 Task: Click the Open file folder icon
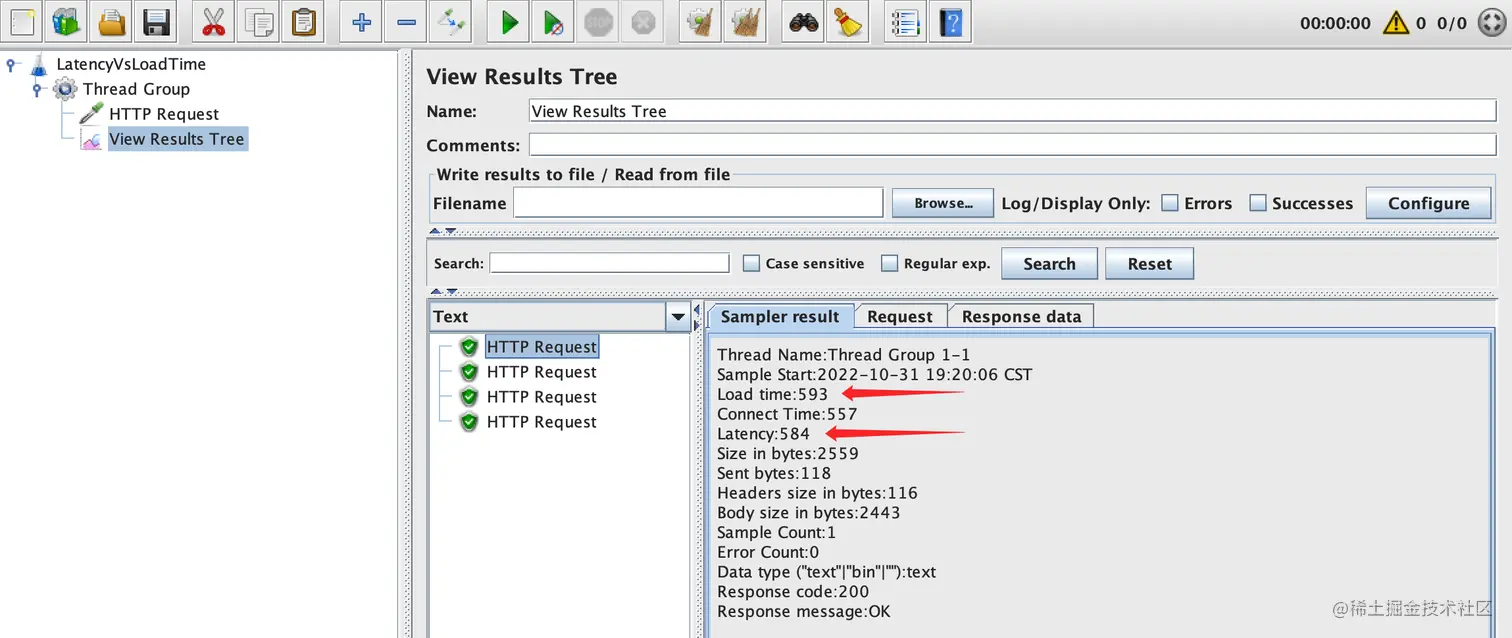[x=111, y=22]
